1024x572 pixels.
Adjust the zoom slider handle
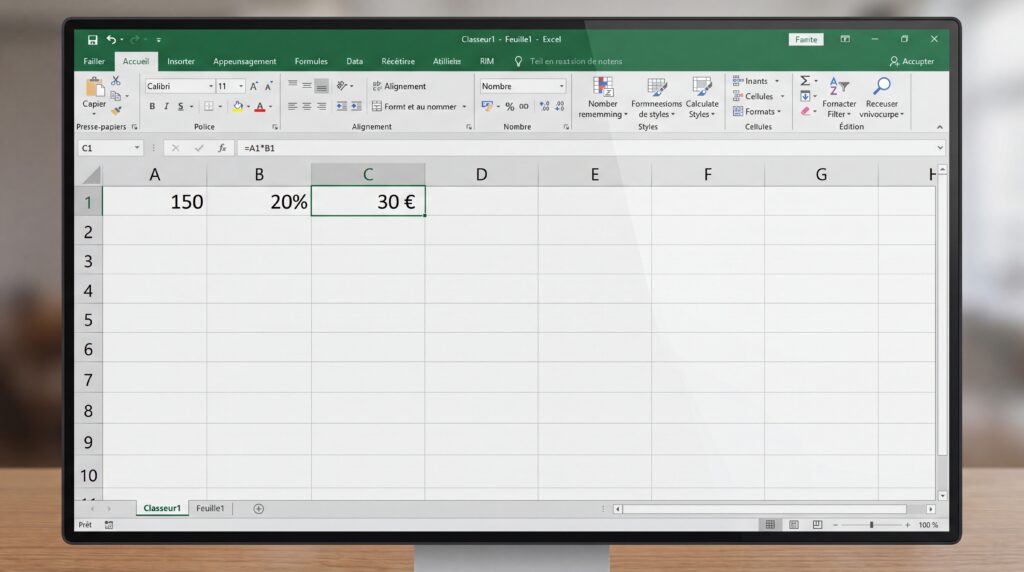point(871,525)
